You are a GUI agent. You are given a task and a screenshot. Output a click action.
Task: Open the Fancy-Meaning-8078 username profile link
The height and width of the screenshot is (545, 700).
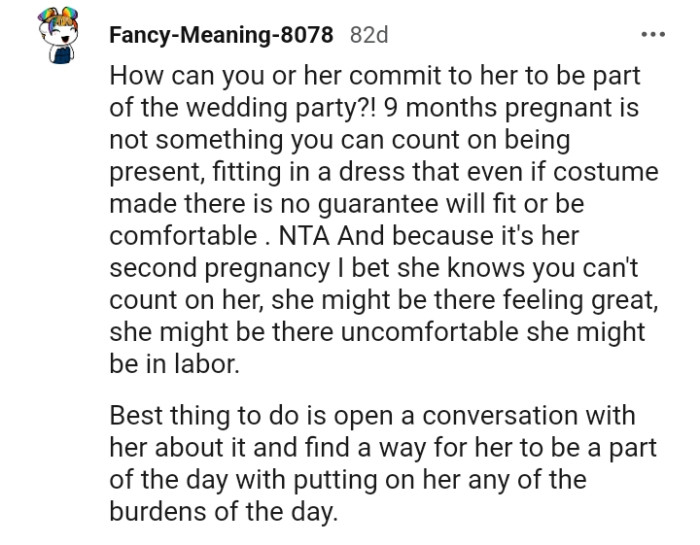point(222,34)
